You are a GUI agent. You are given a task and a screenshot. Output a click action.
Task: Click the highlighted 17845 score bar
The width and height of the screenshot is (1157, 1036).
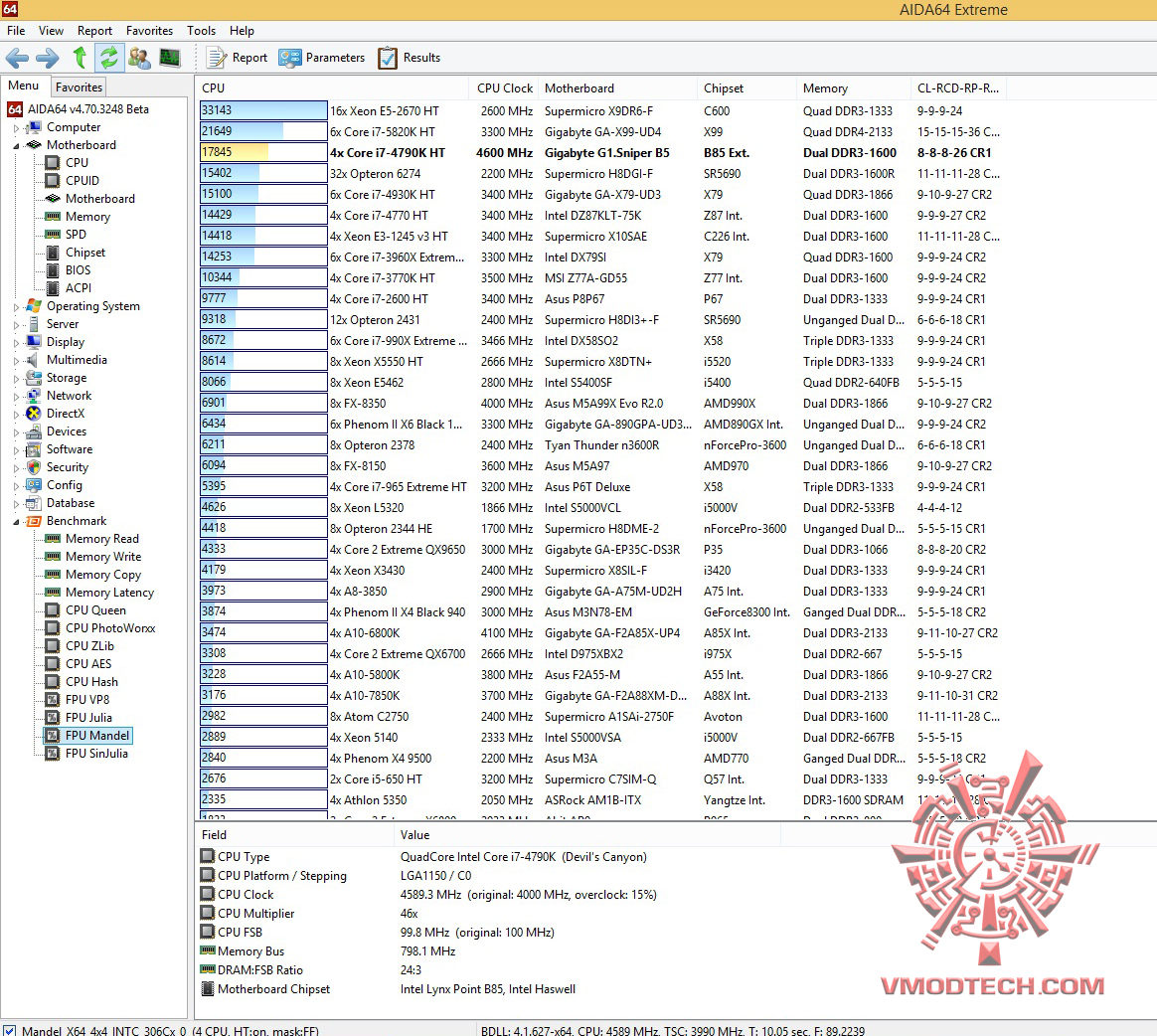[x=263, y=152]
